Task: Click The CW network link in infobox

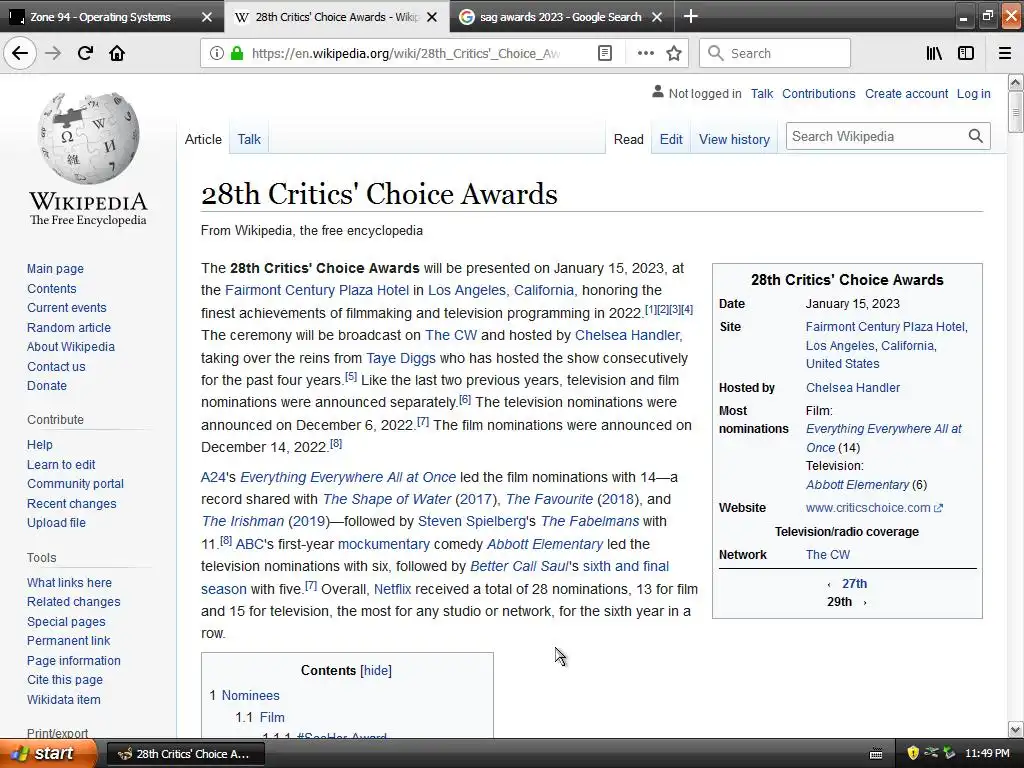Action: tap(827, 554)
